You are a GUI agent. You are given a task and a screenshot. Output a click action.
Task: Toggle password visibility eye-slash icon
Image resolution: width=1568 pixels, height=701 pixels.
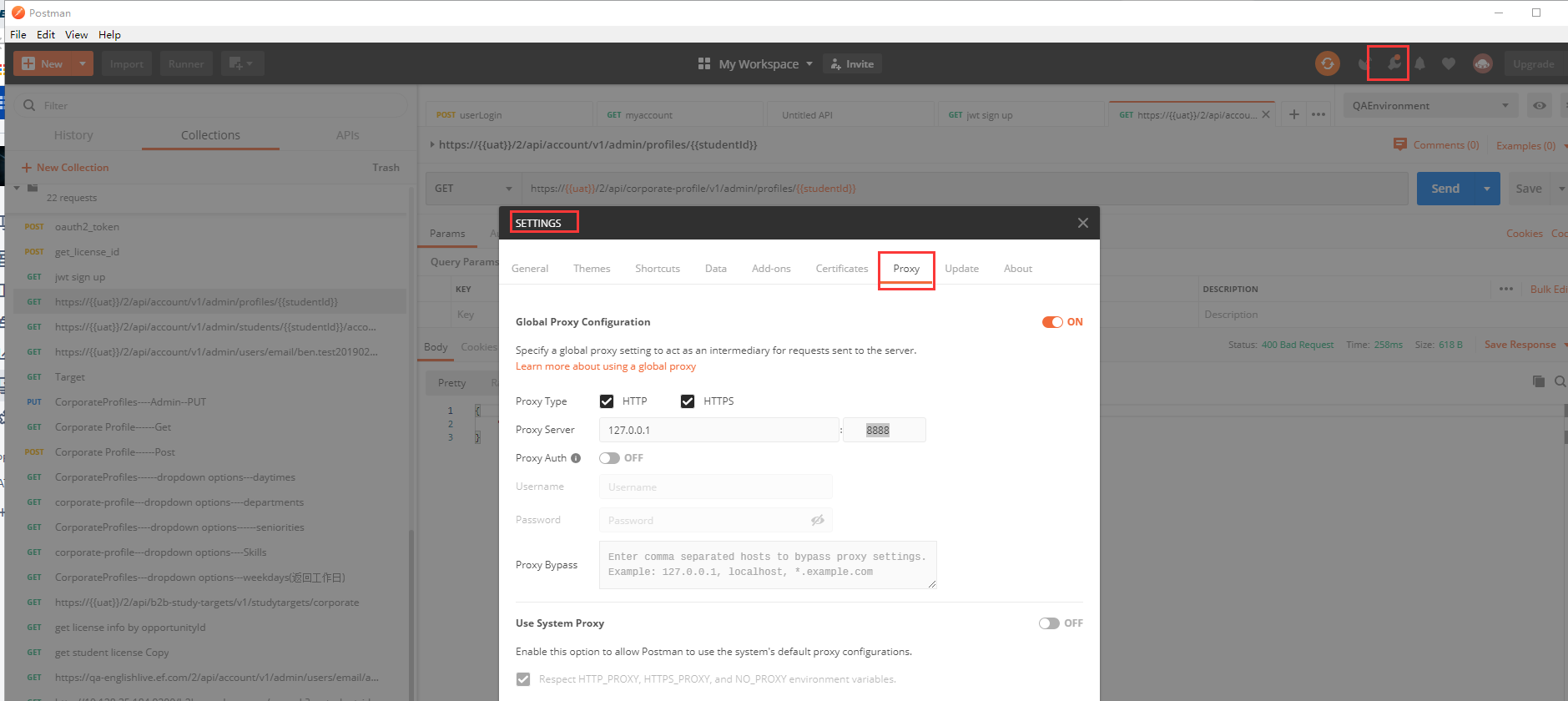coord(818,520)
